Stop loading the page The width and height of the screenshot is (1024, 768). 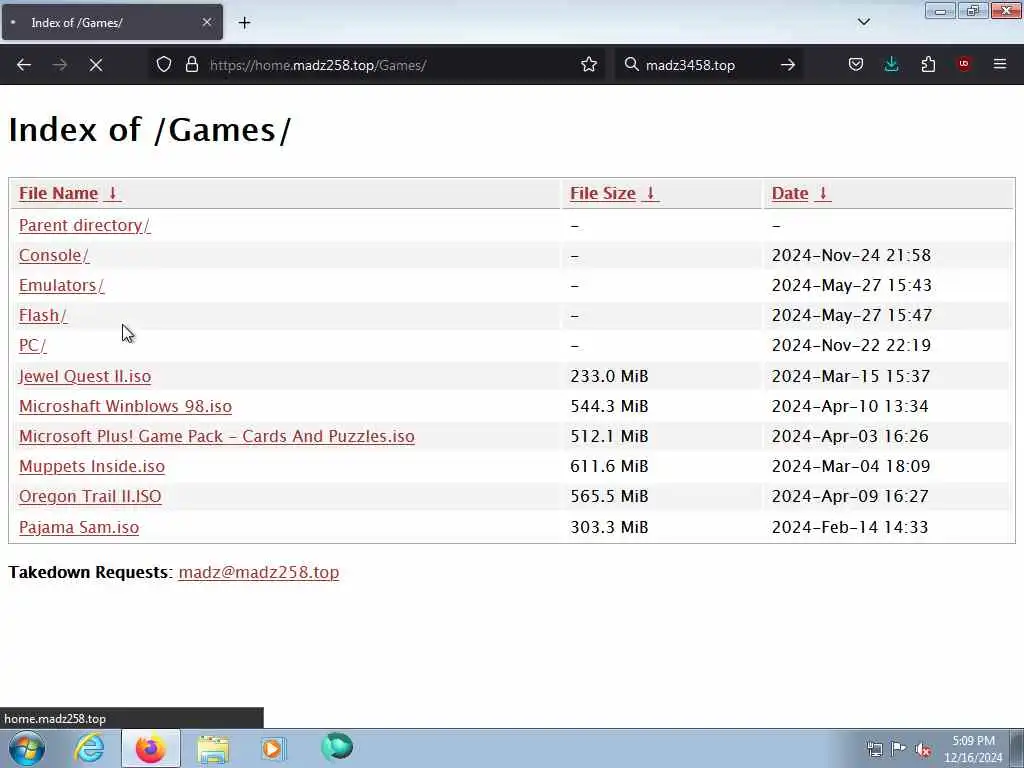pyautogui.click(x=96, y=65)
